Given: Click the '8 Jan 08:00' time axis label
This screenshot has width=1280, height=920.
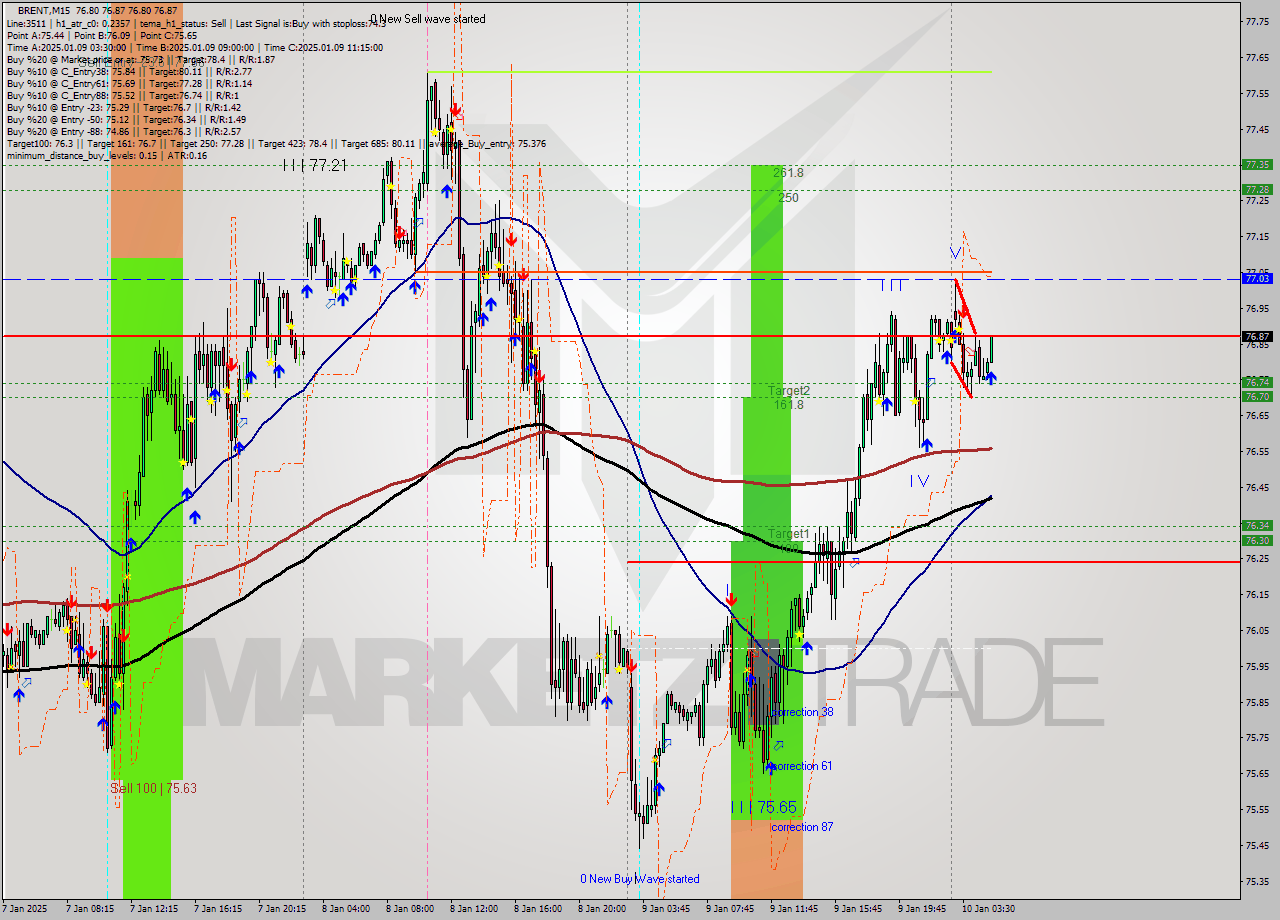Looking at the screenshot, I should click(x=410, y=909).
